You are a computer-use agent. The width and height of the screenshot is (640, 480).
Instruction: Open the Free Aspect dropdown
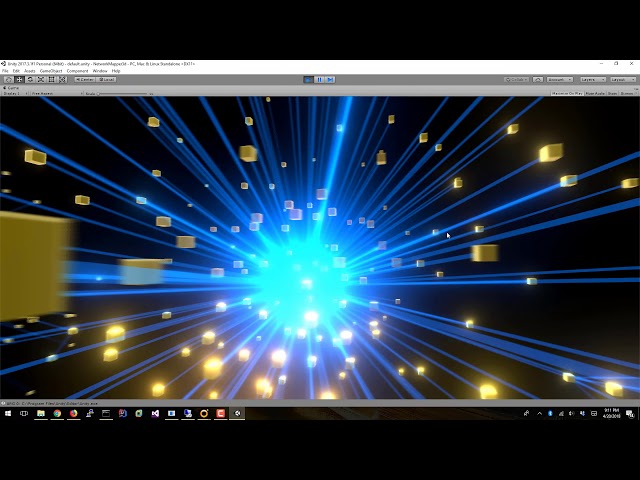[x=57, y=93]
